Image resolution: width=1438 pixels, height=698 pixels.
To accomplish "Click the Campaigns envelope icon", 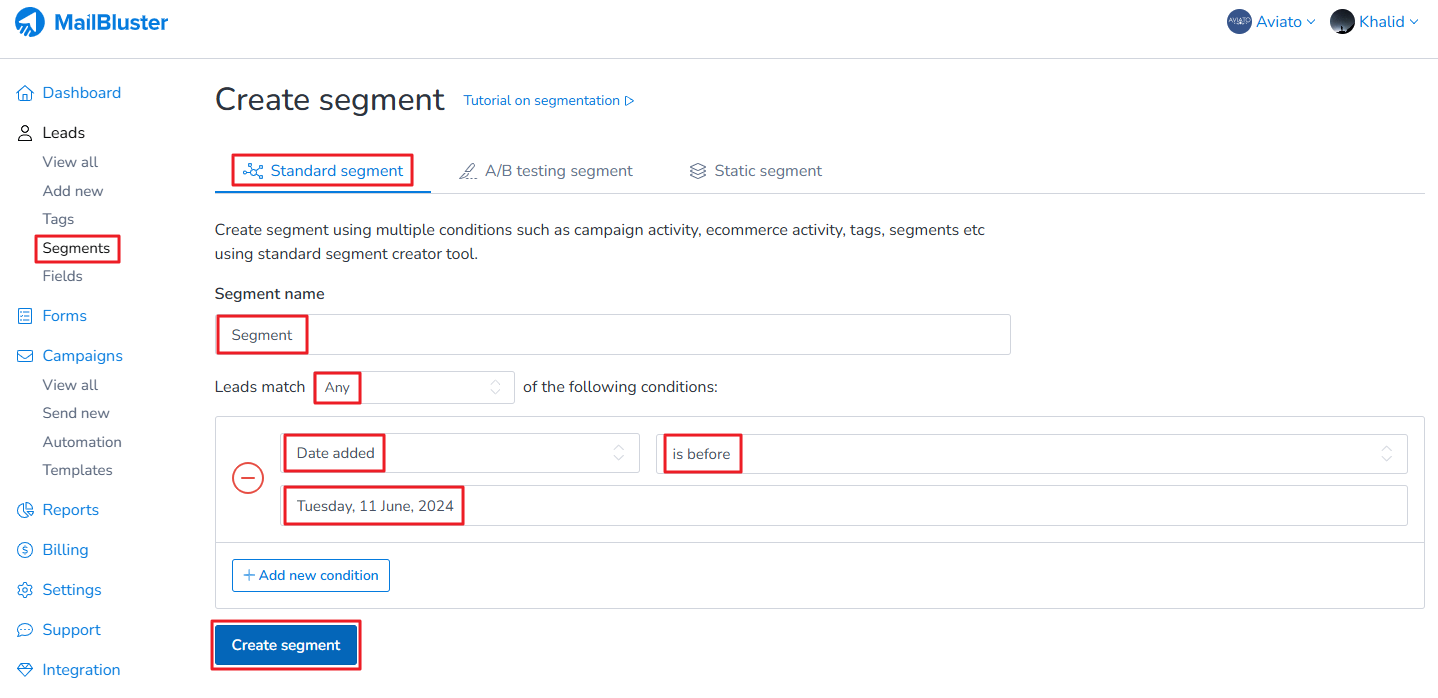I will (26, 356).
